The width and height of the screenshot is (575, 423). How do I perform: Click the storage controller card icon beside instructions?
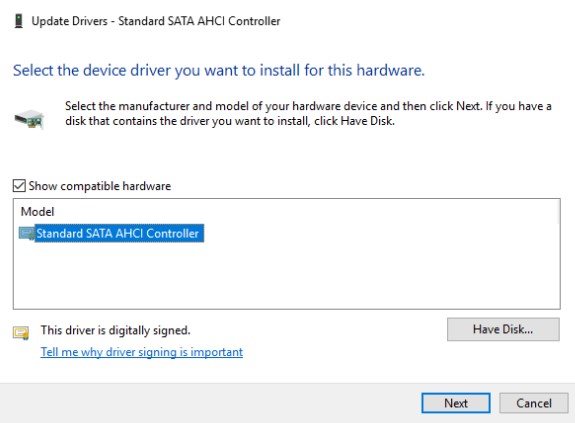pos(29,119)
